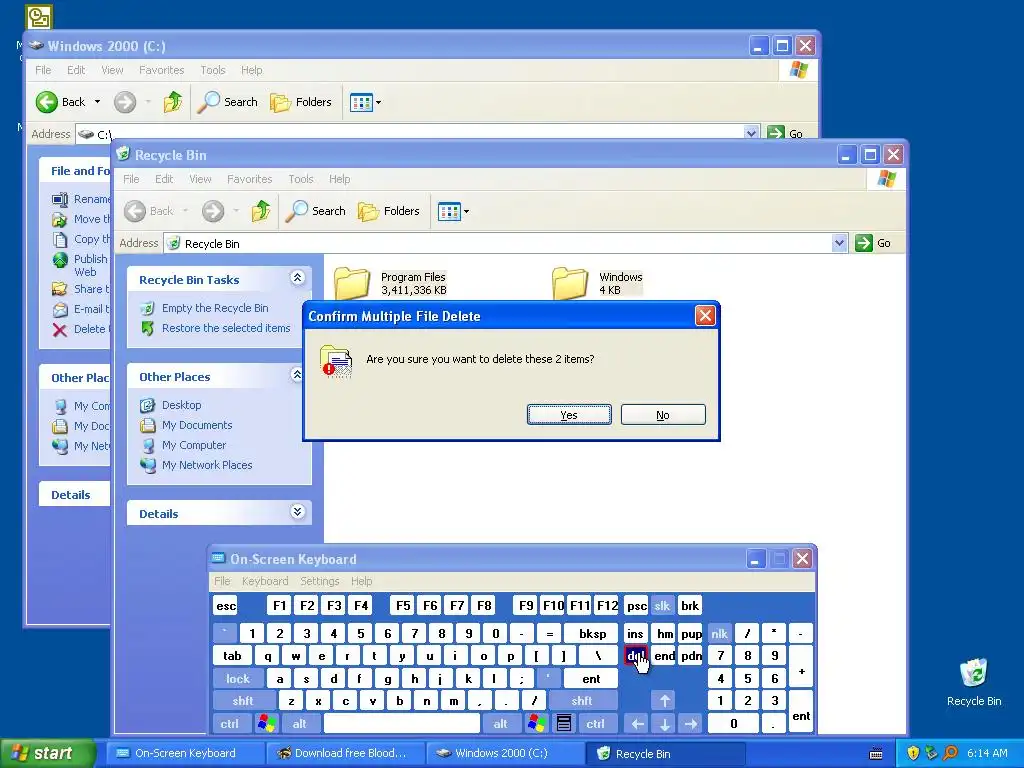
Task: Open the Tools menu in Recycle Bin window
Action: click(301, 179)
